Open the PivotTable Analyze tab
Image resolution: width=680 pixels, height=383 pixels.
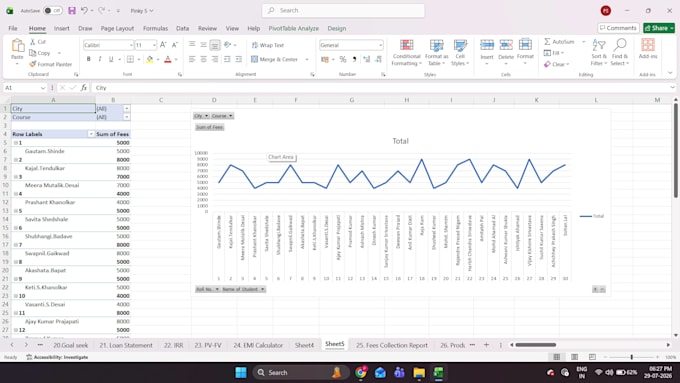click(x=294, y=28)
